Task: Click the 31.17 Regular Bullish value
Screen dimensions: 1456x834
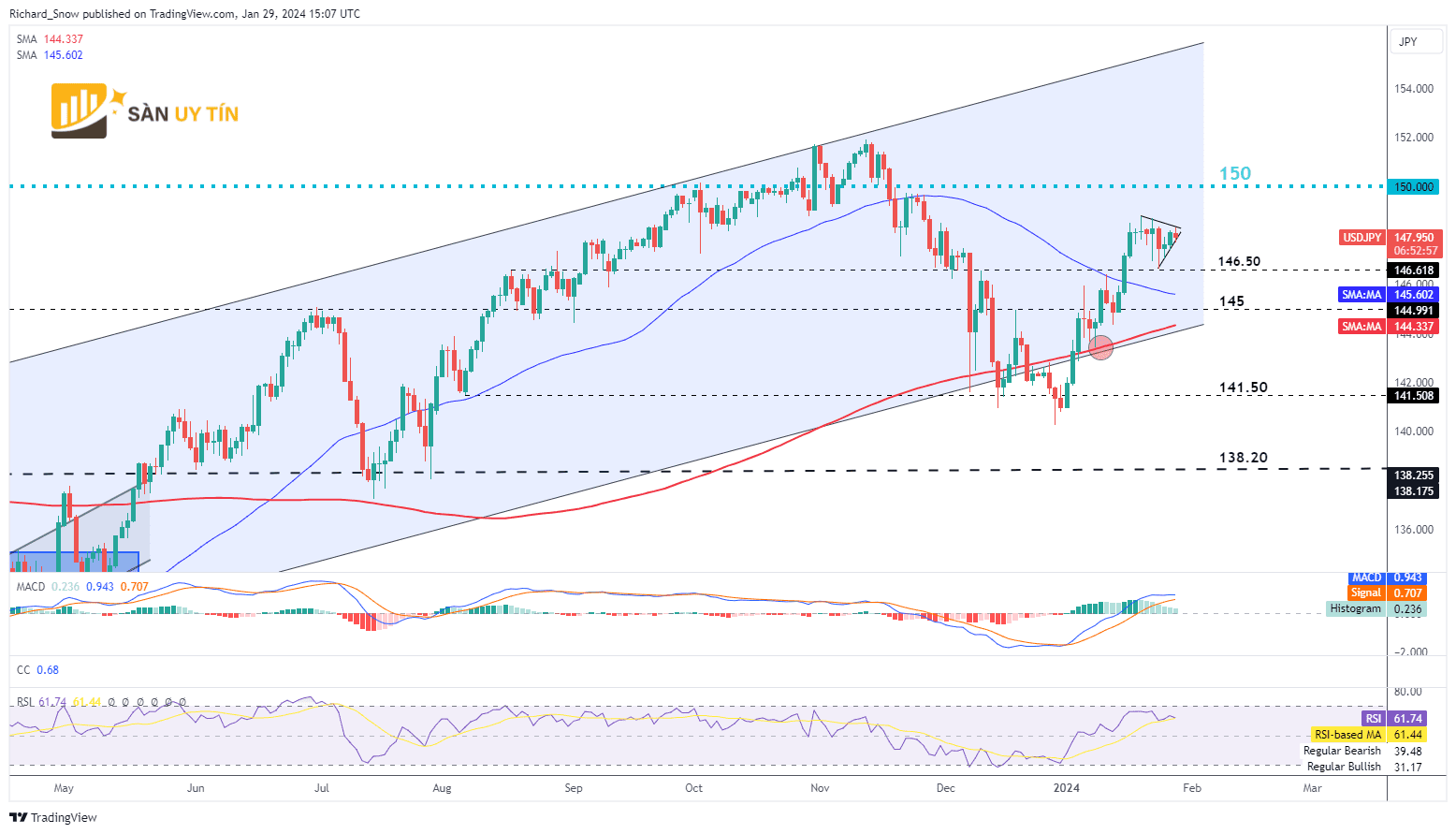Action: coord(1407,768)
